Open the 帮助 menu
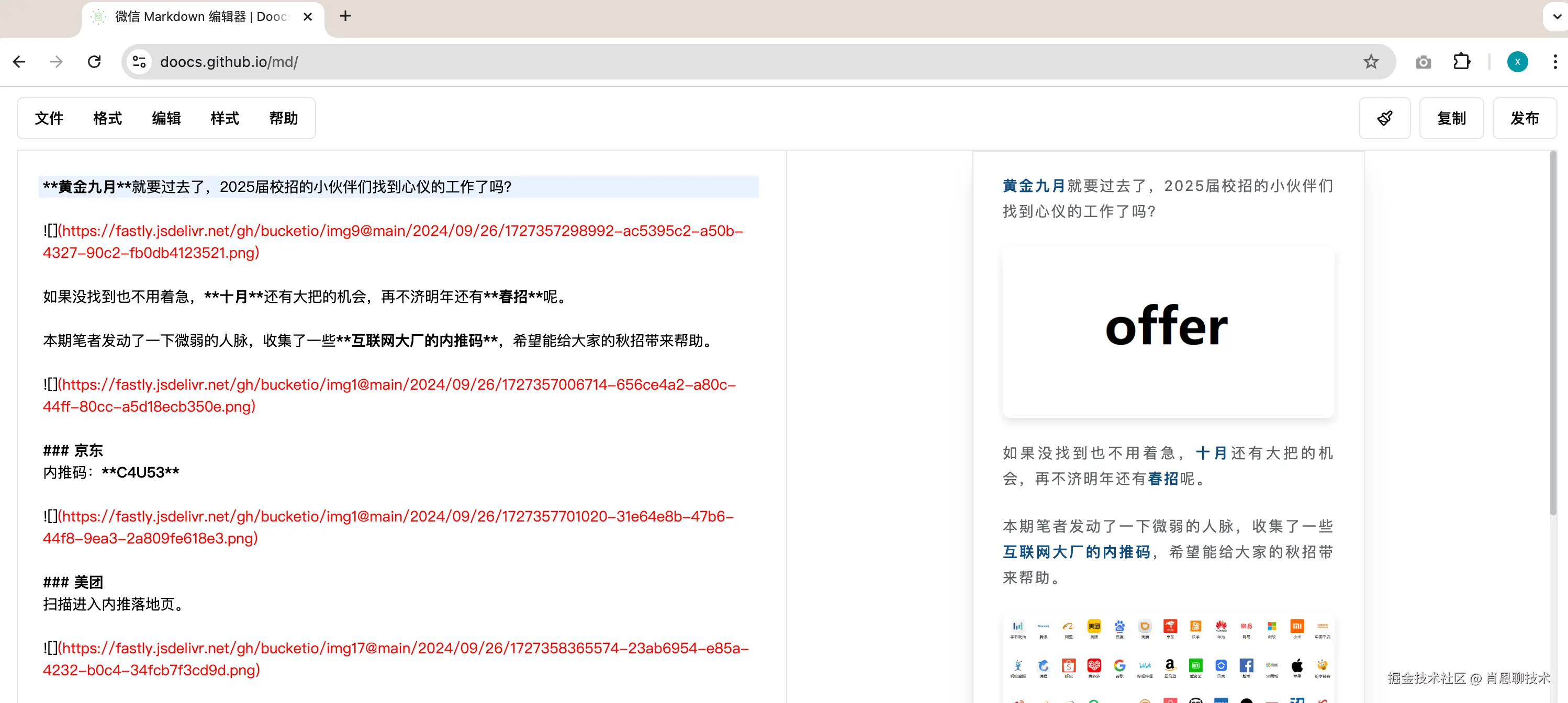The height and width of the screenshot is (703, 1568). [x=283, y=118]
